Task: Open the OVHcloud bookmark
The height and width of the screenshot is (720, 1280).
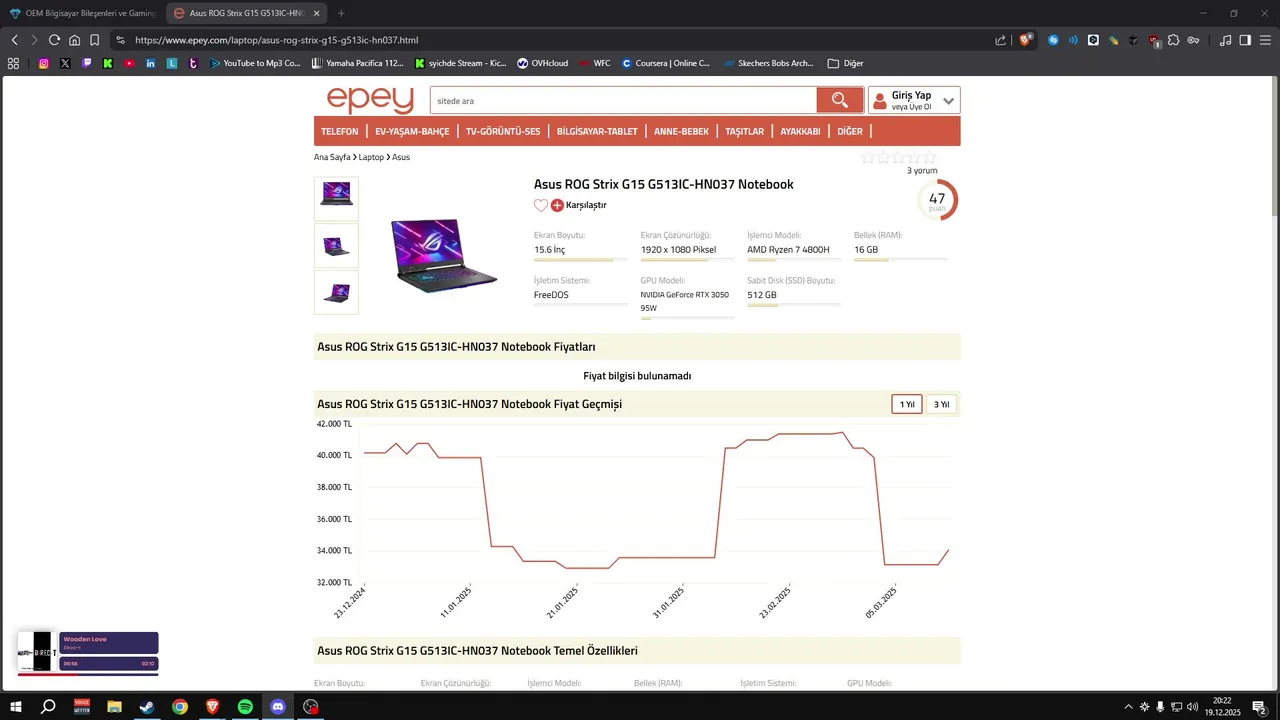Action: (x=542, y=63)
